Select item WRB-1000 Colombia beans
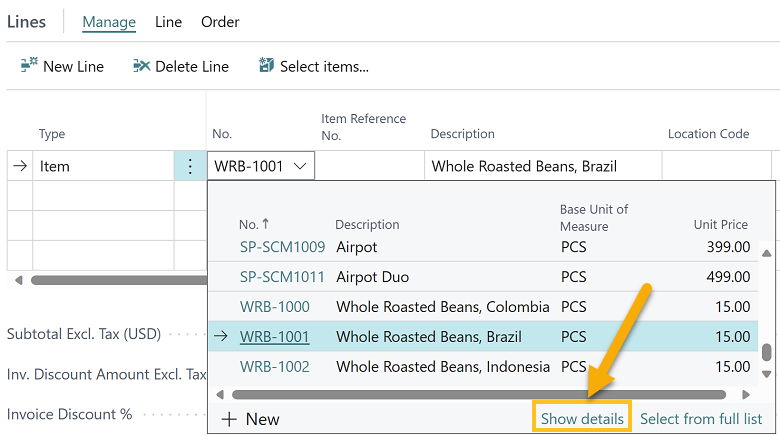The width and height of the screenshot is (780, 436). click(x=275, y=307)
